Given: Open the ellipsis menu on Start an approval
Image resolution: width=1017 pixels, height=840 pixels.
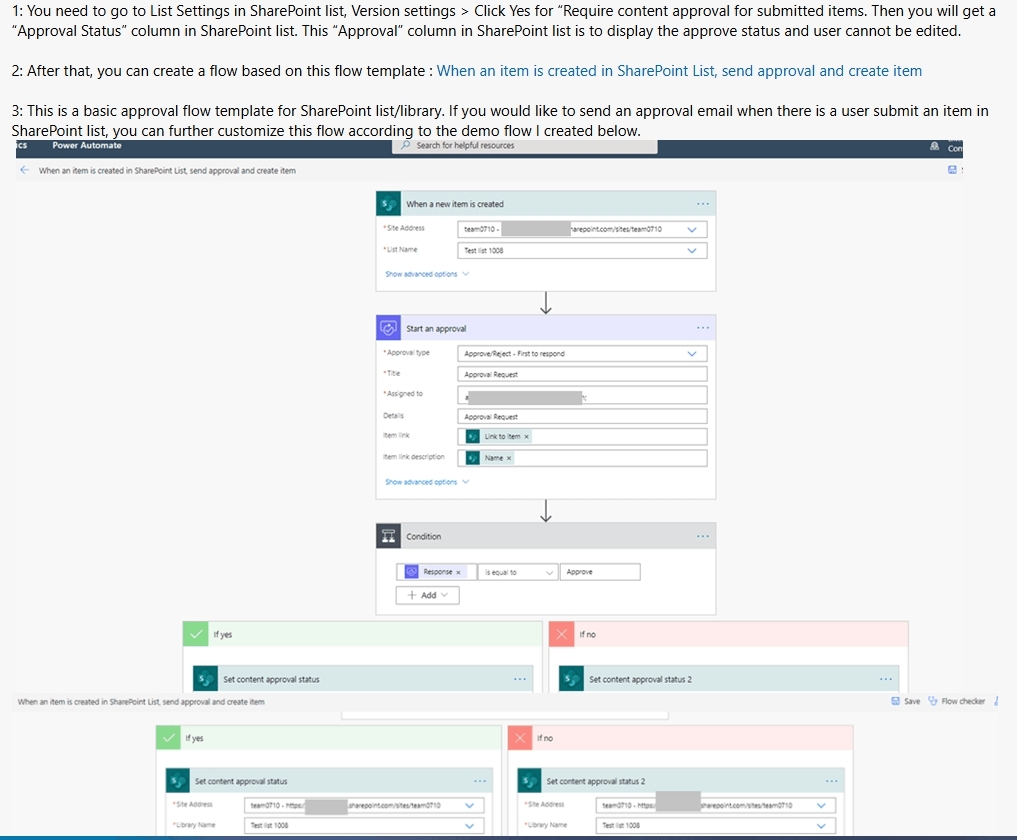Looking at the screenshot, I should pos(702,328).
